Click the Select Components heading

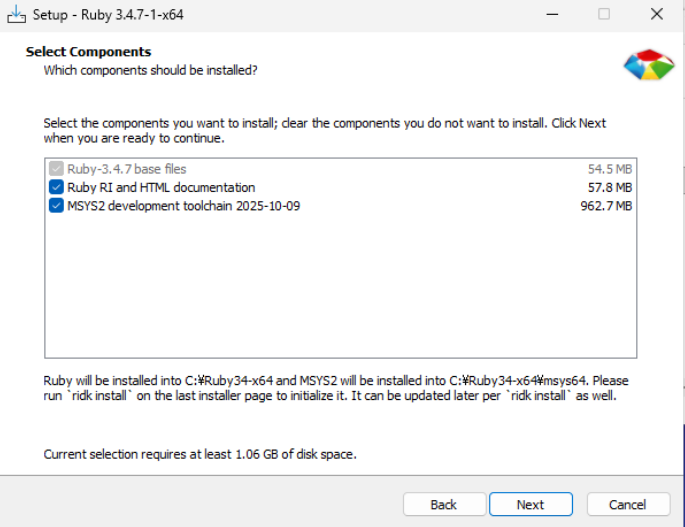88,52
